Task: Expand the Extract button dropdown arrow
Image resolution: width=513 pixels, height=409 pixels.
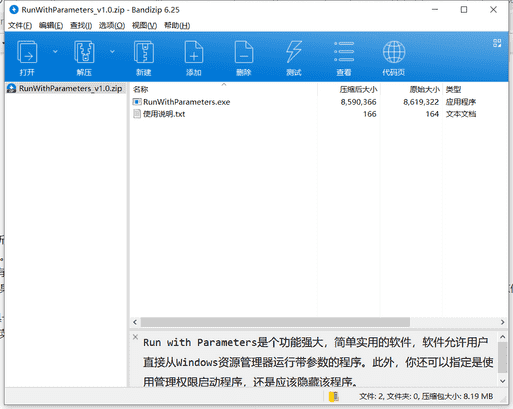Action: [112, 52]
